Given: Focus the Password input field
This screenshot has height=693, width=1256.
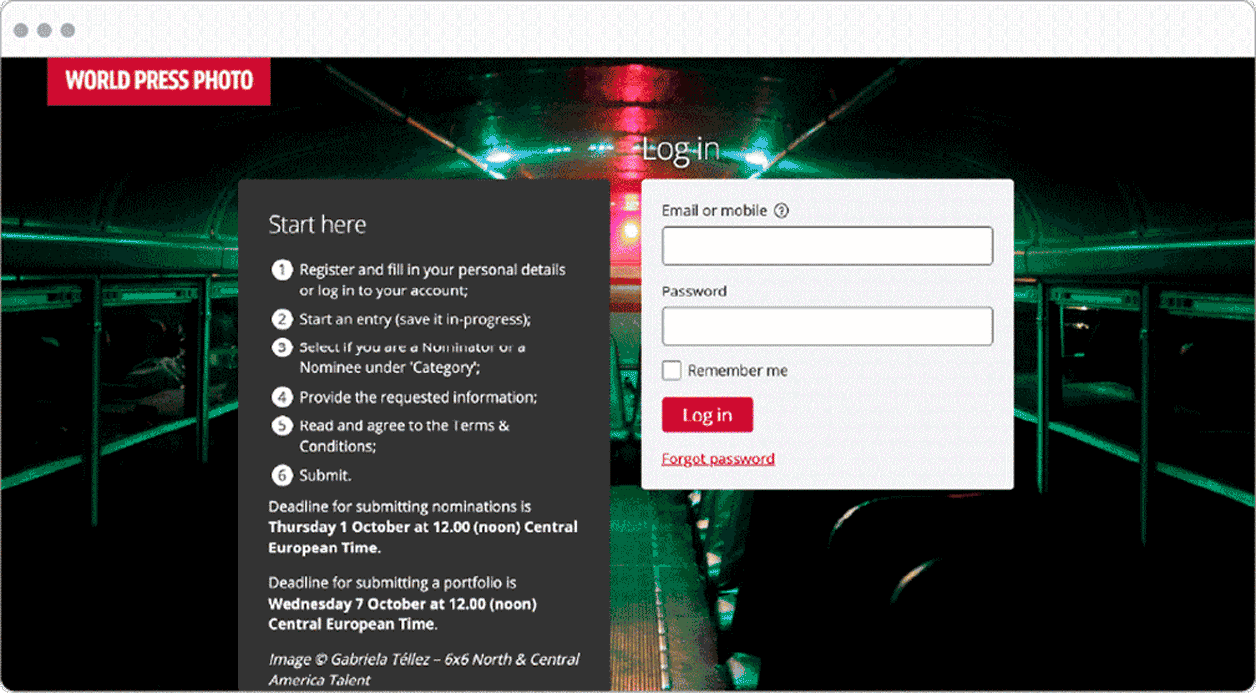Looking at the screenshot, I should pos(827,326).
